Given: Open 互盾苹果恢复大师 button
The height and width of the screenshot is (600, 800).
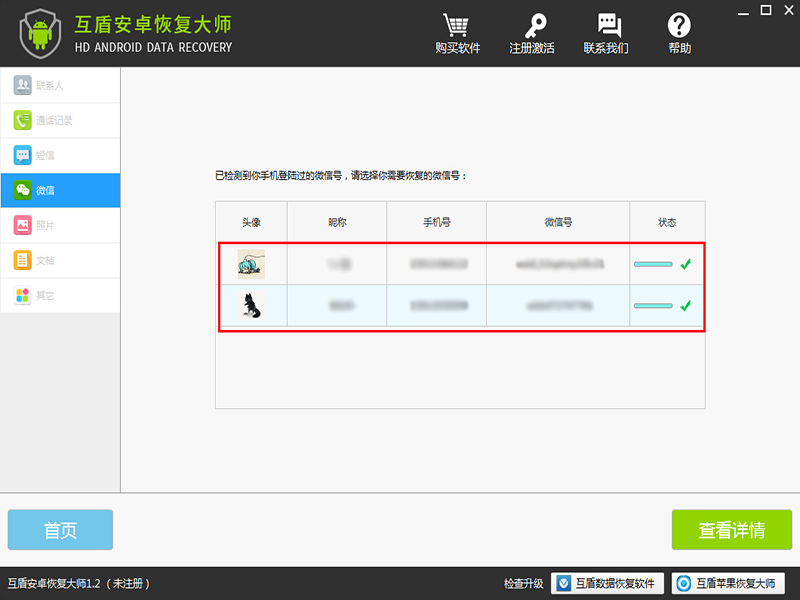Looking at the screenshot, I should (x=728, y=583).
